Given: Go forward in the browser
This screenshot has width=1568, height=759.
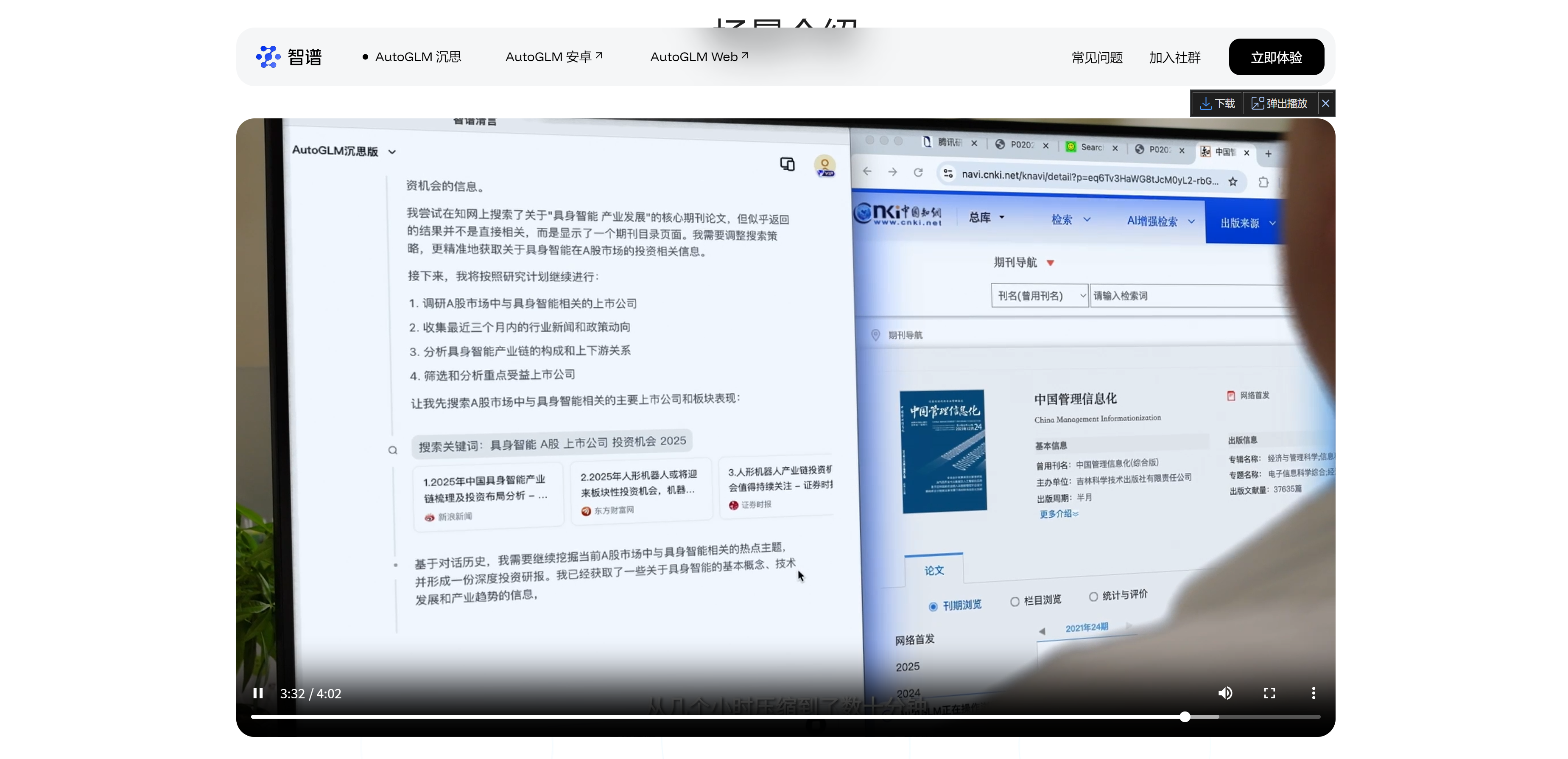Looking at the screenshot, I should pyautogui.click(x=892, y=172).
